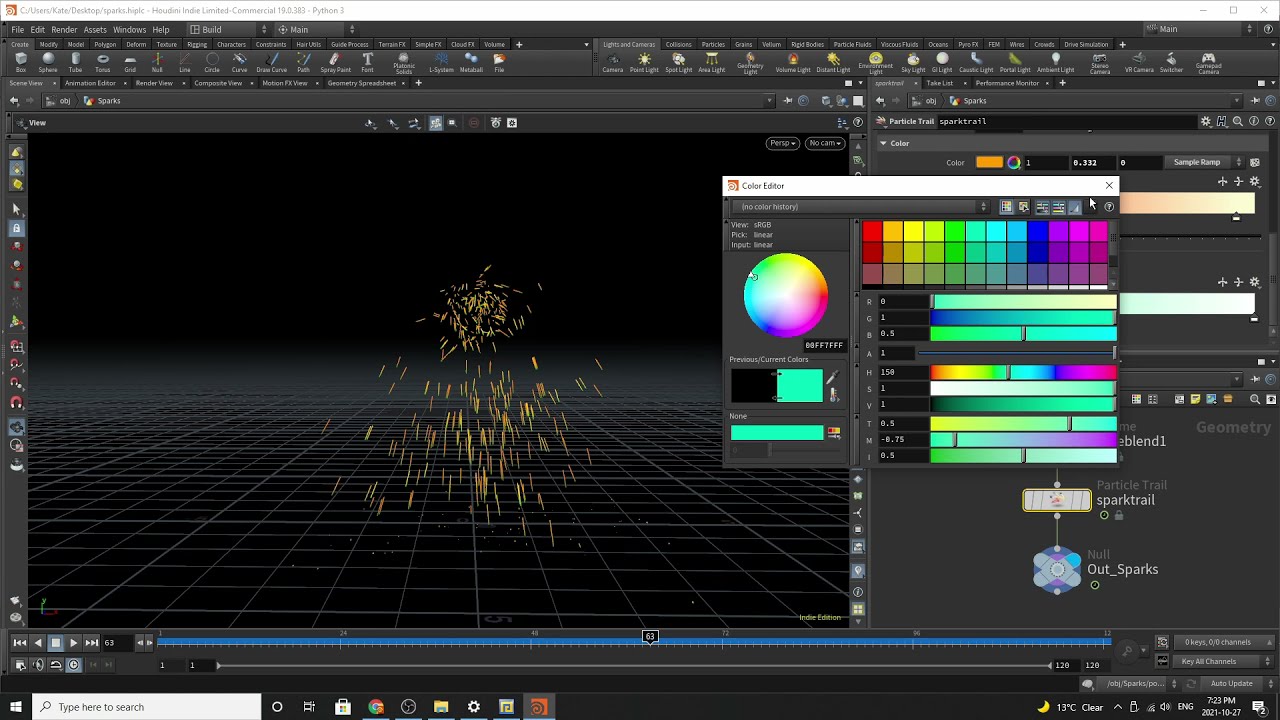Screen dimensions: 1280x720
Task: Open parameter gear menu for Particle Trail
Action: tap(1206, 121)
